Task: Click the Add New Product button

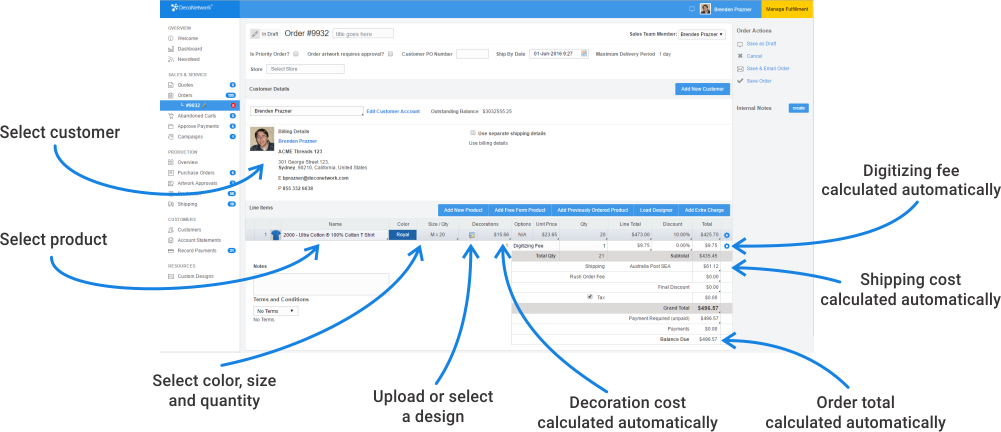Action: (x=463, y=210)
